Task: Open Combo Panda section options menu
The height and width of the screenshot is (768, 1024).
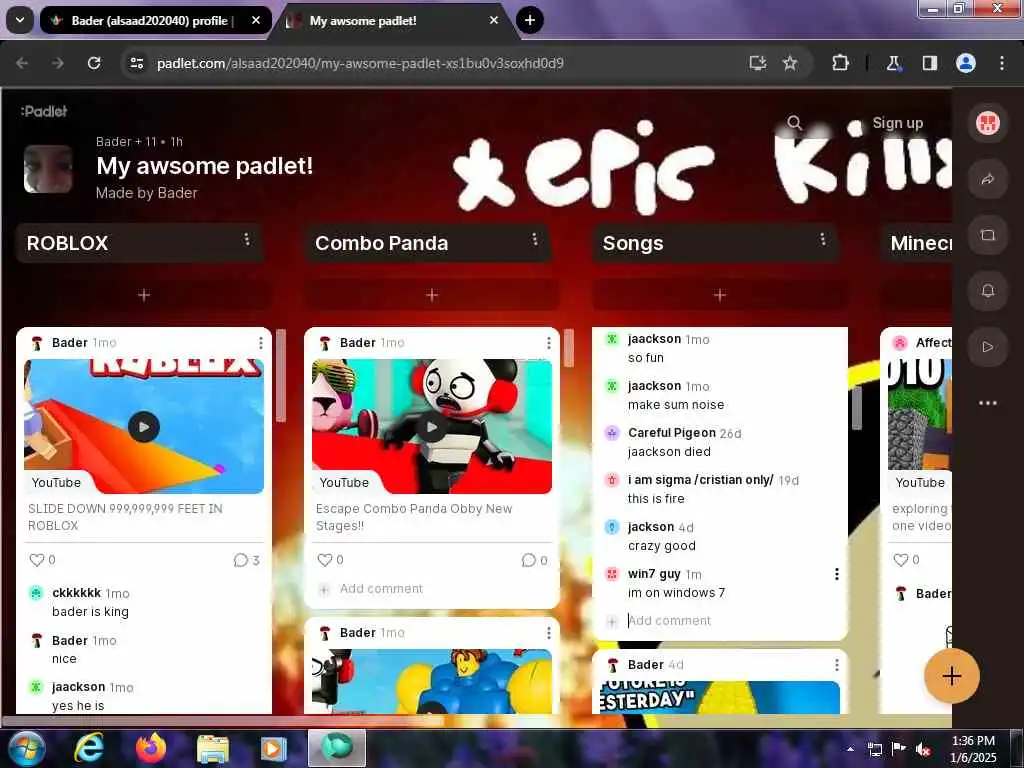Action: coord(535,240)
